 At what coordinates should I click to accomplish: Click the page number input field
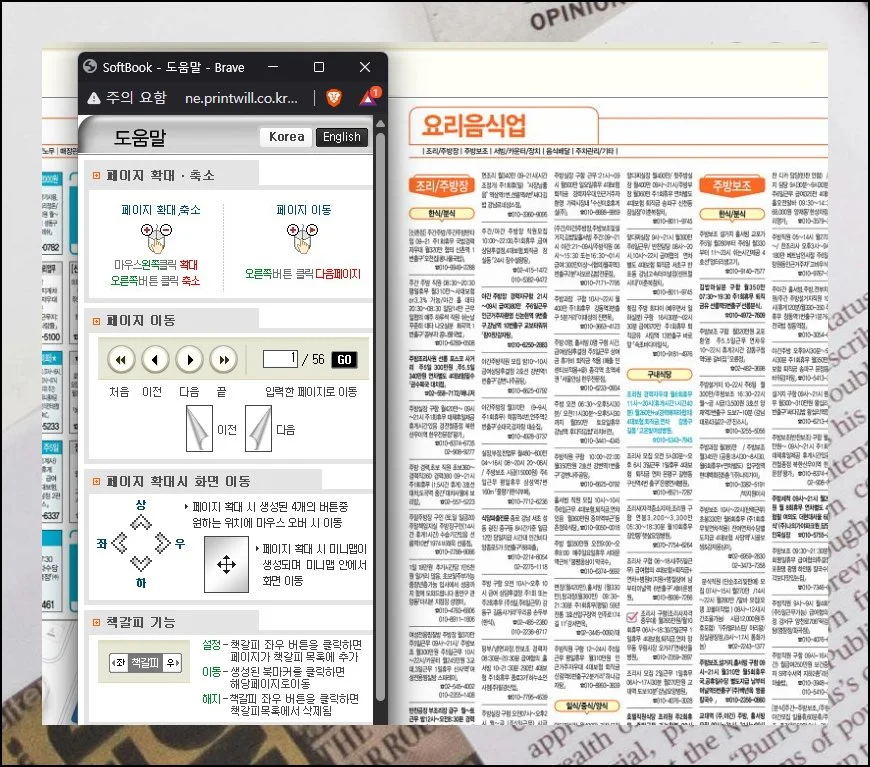point(281,359)
